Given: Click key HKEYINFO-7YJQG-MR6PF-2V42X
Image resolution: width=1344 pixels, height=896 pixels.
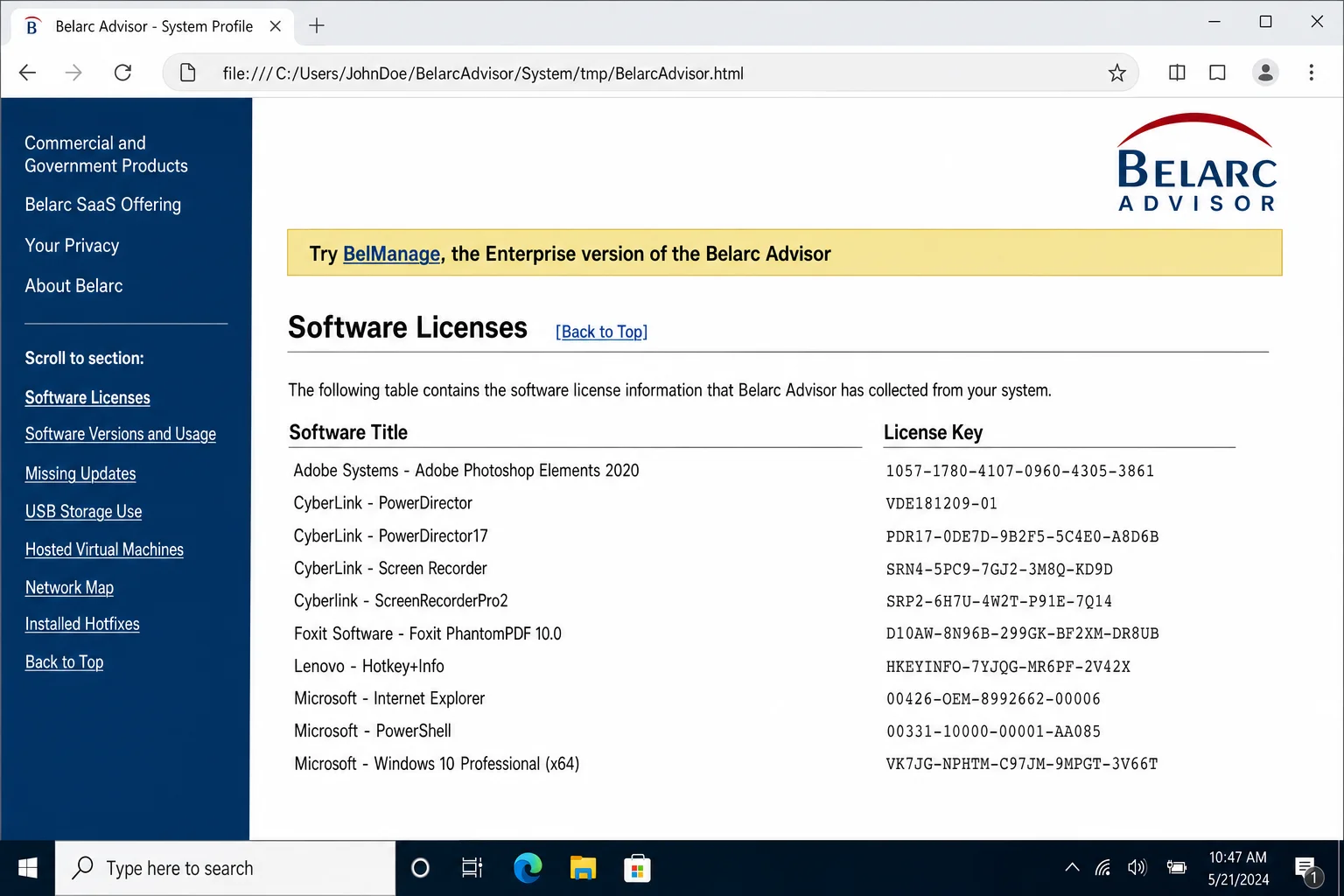Looking at the screenshot, I should [1008, 667].
